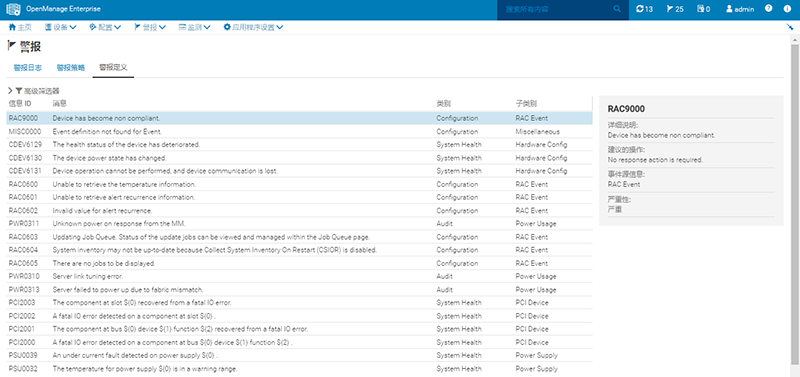
Task: Click the search magnifier icon
Action: pos(617,9)
